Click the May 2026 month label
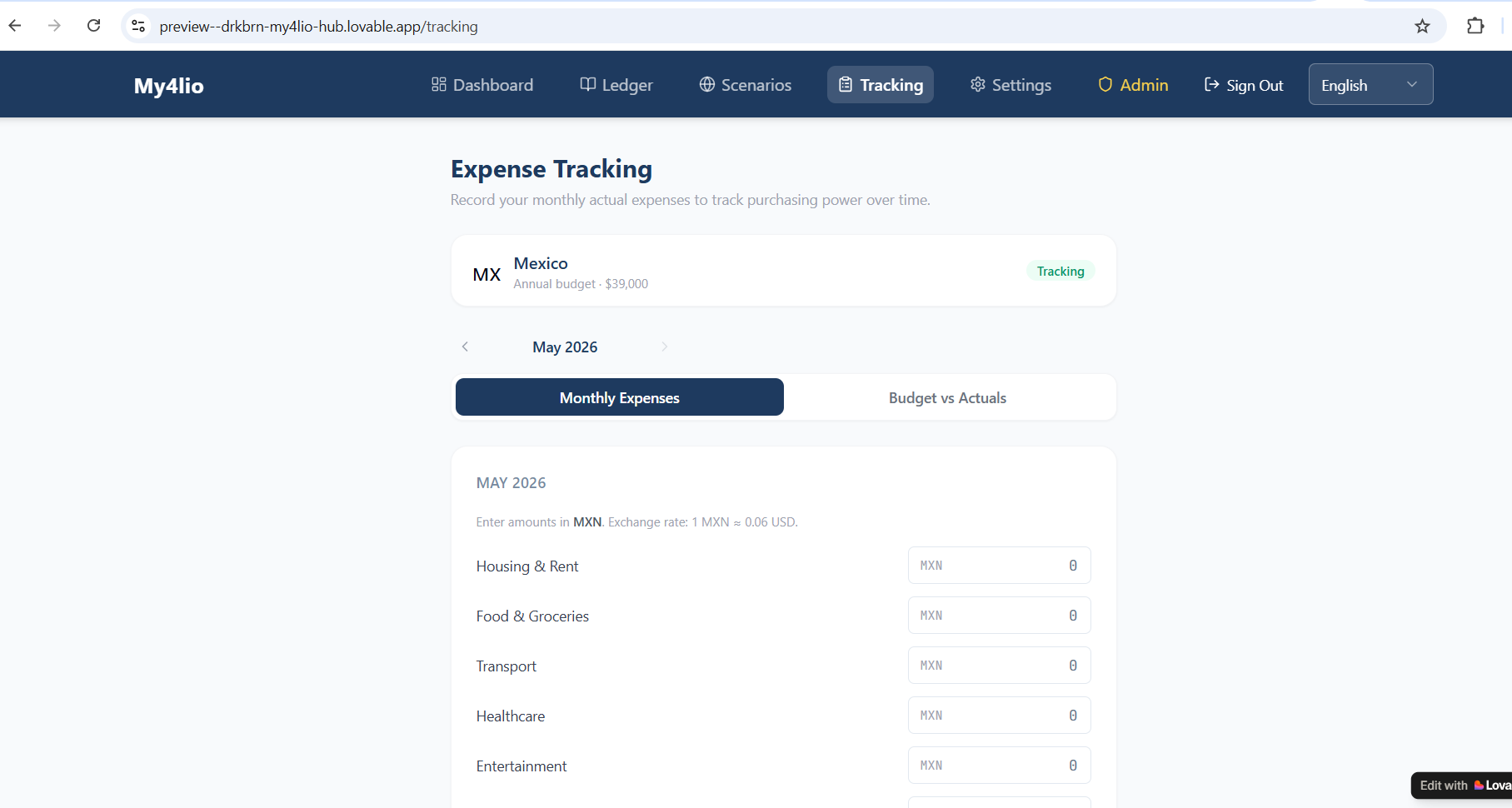1512x808 pixels. (x=565, y=347)
